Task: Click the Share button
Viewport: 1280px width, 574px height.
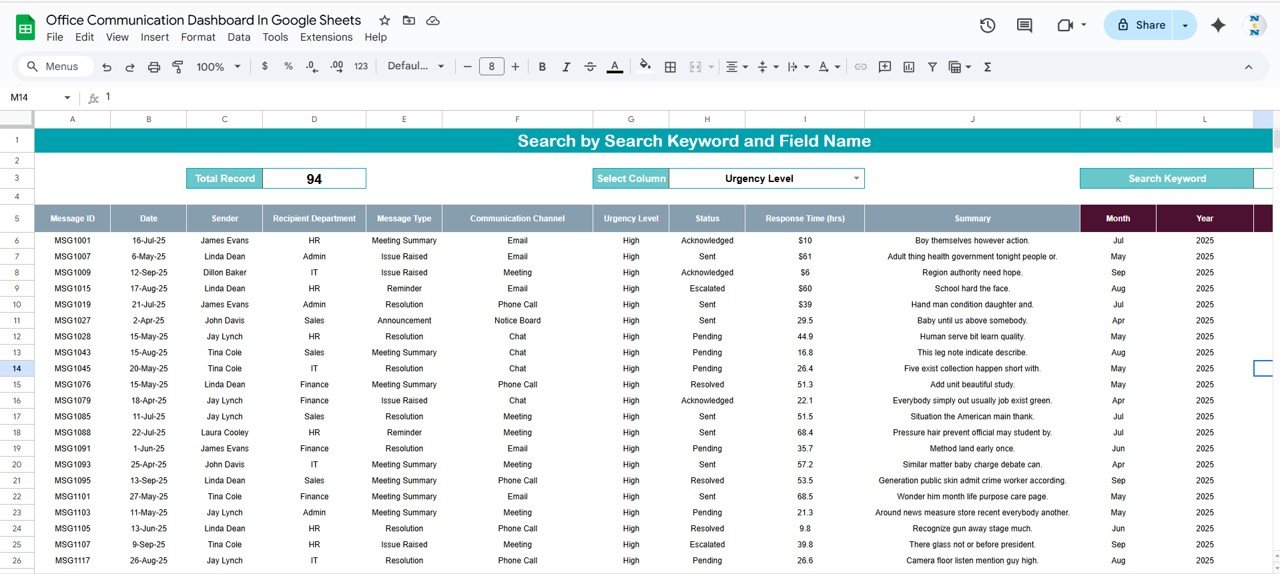Action: tap(1140, 25)
